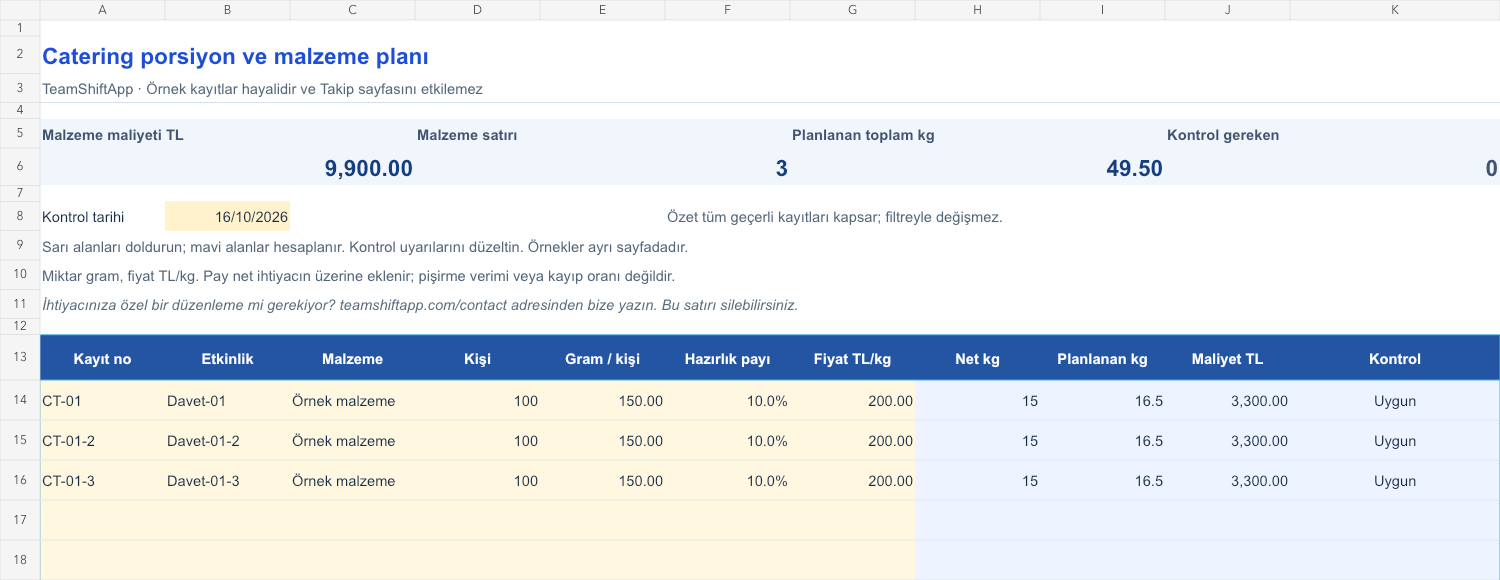The width and height of the screenshot is (1500, 580).
Task: Select column J header
Action: (x=1227, y=10)
